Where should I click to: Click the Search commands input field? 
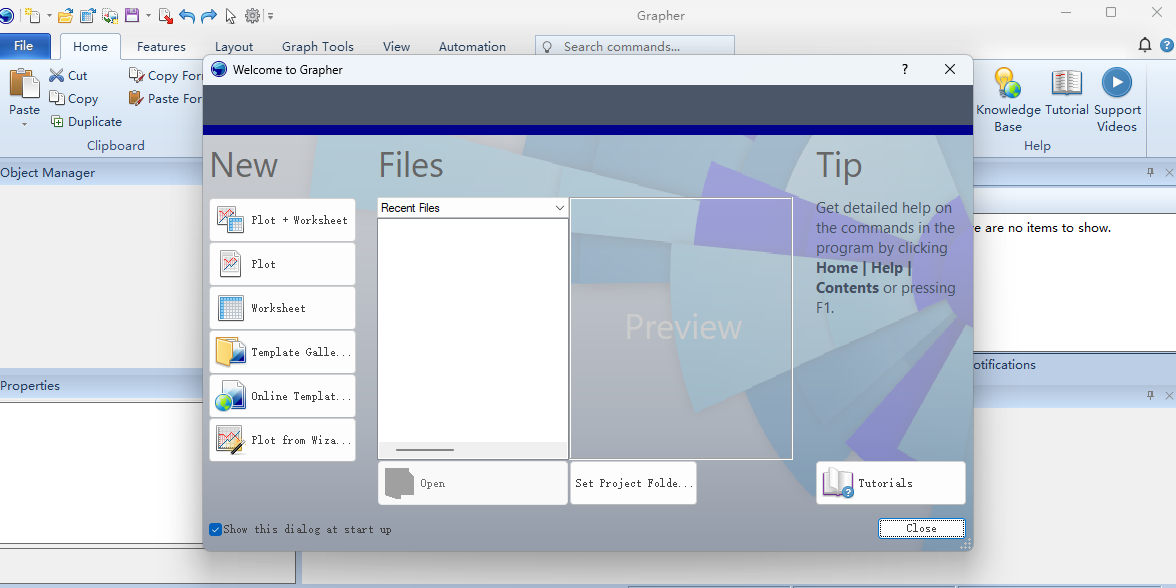click(634, 46)
